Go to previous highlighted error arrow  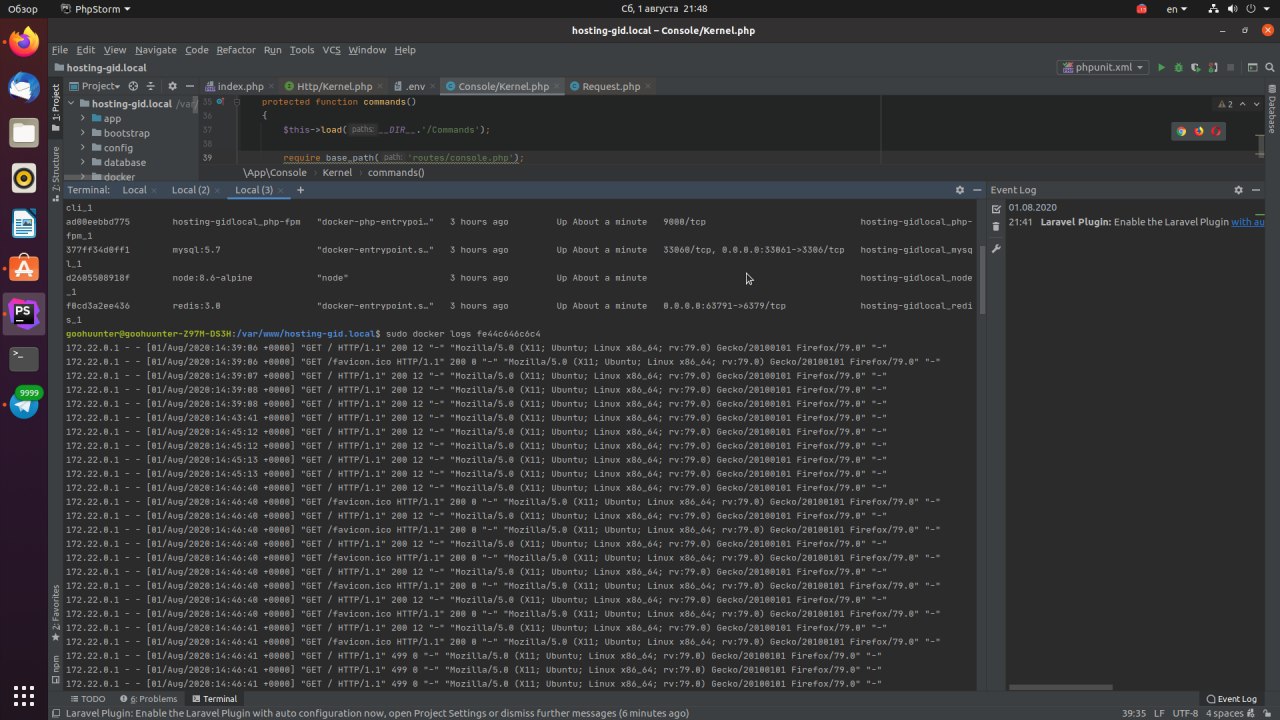pyautogui.click(x=1243, y=104)
